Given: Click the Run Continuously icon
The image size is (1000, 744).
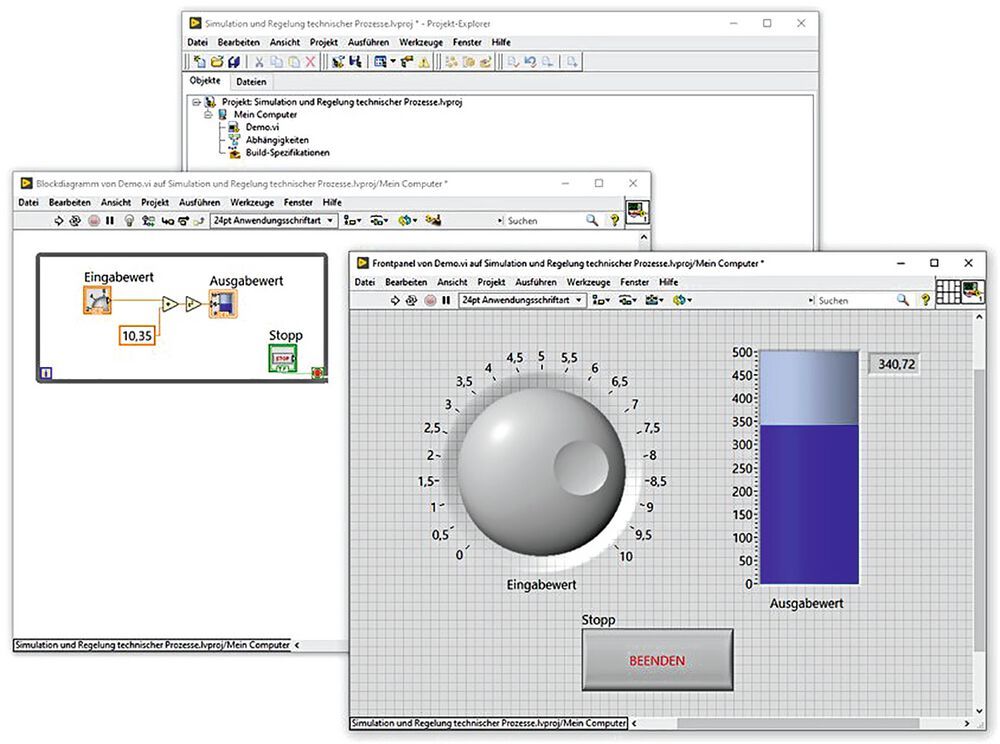Looking at the screenshot, I should [412, 300].
